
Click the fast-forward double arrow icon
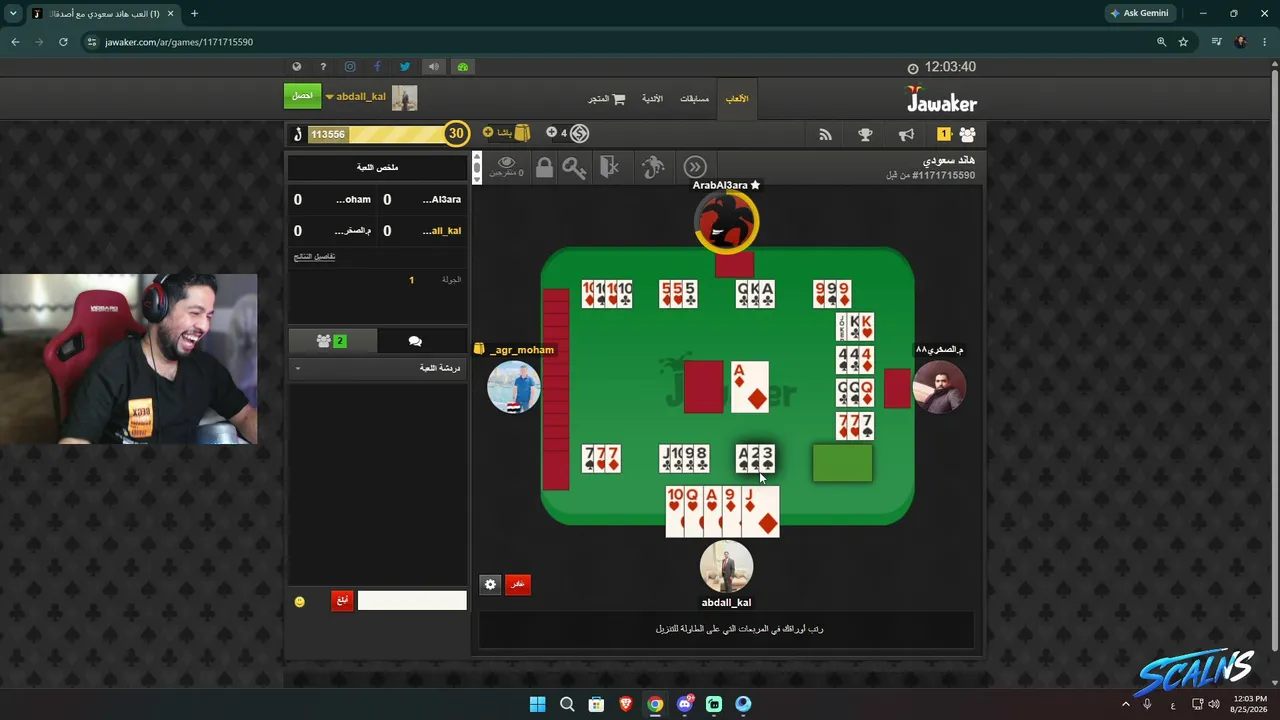point(695,167)
